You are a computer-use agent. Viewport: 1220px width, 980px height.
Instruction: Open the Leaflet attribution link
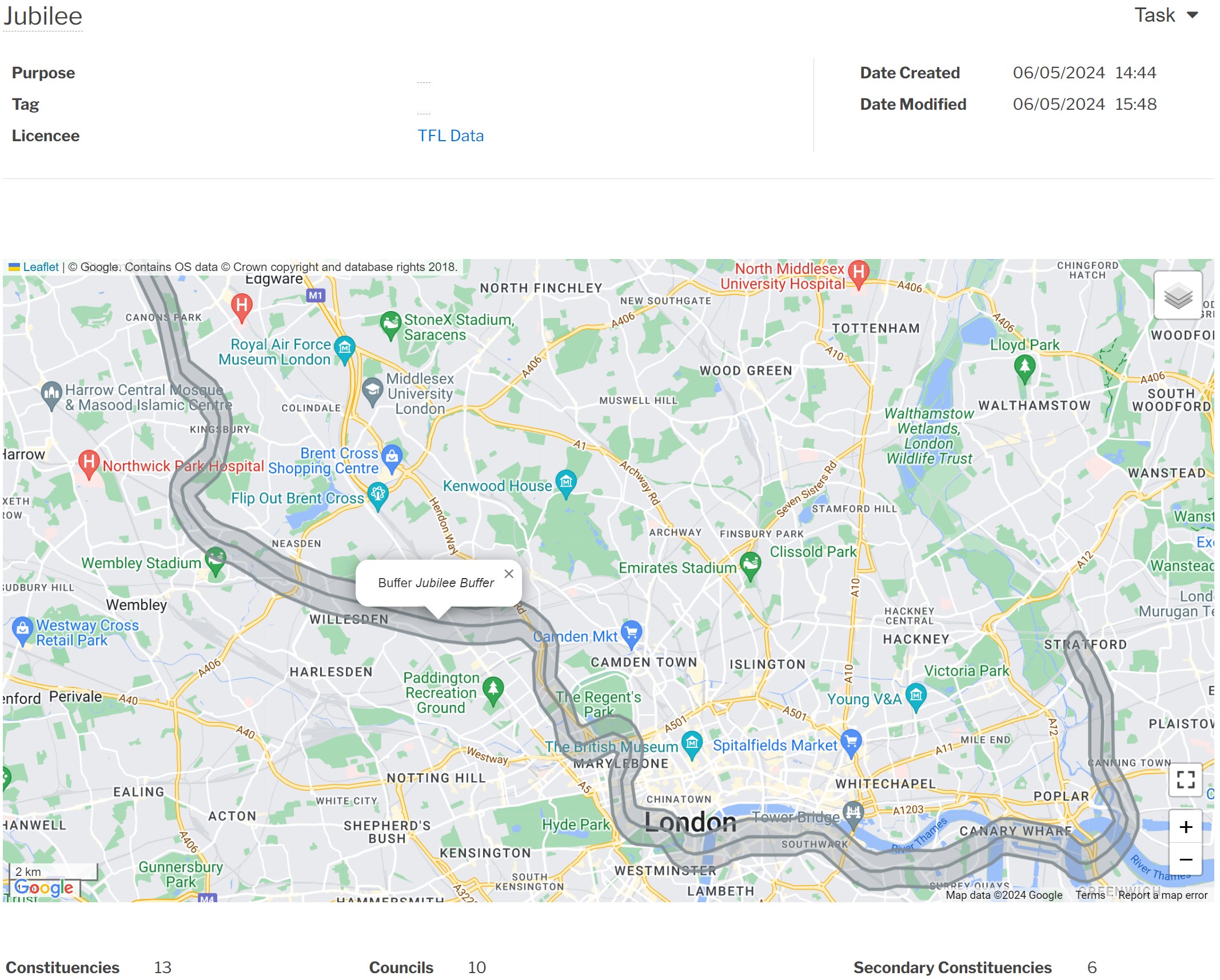click(41, 267)
